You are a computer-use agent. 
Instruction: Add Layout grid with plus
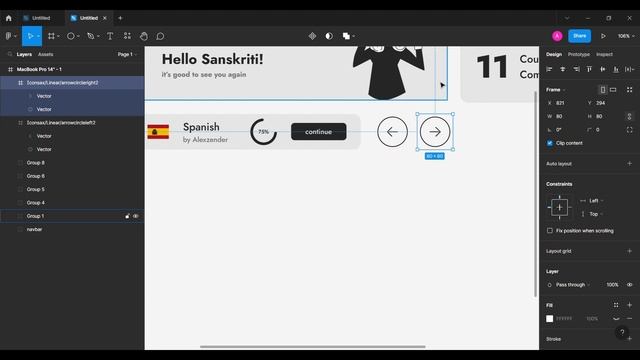click(x=629, y=251)
